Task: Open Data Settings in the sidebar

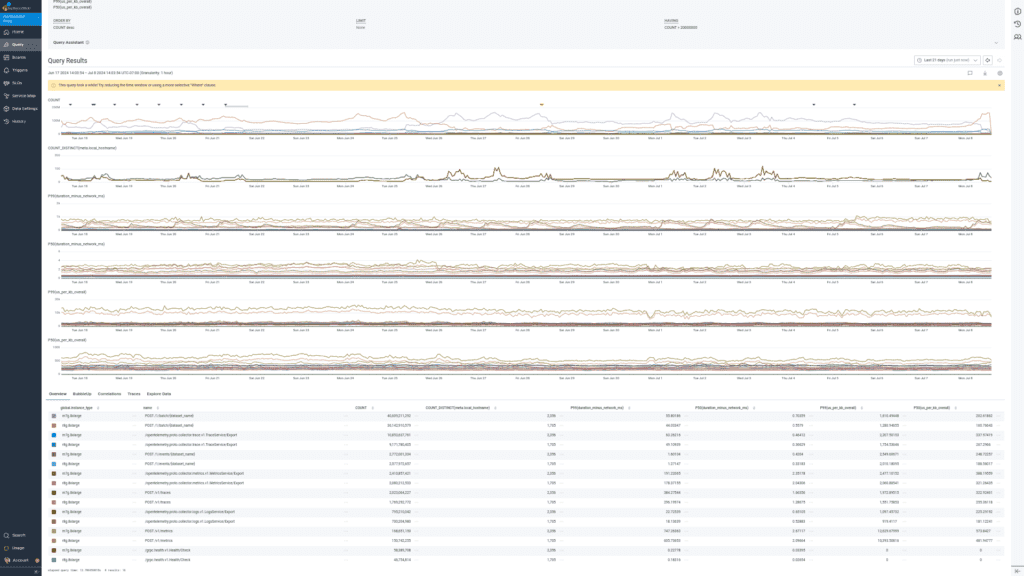Action: pos(20,108)
